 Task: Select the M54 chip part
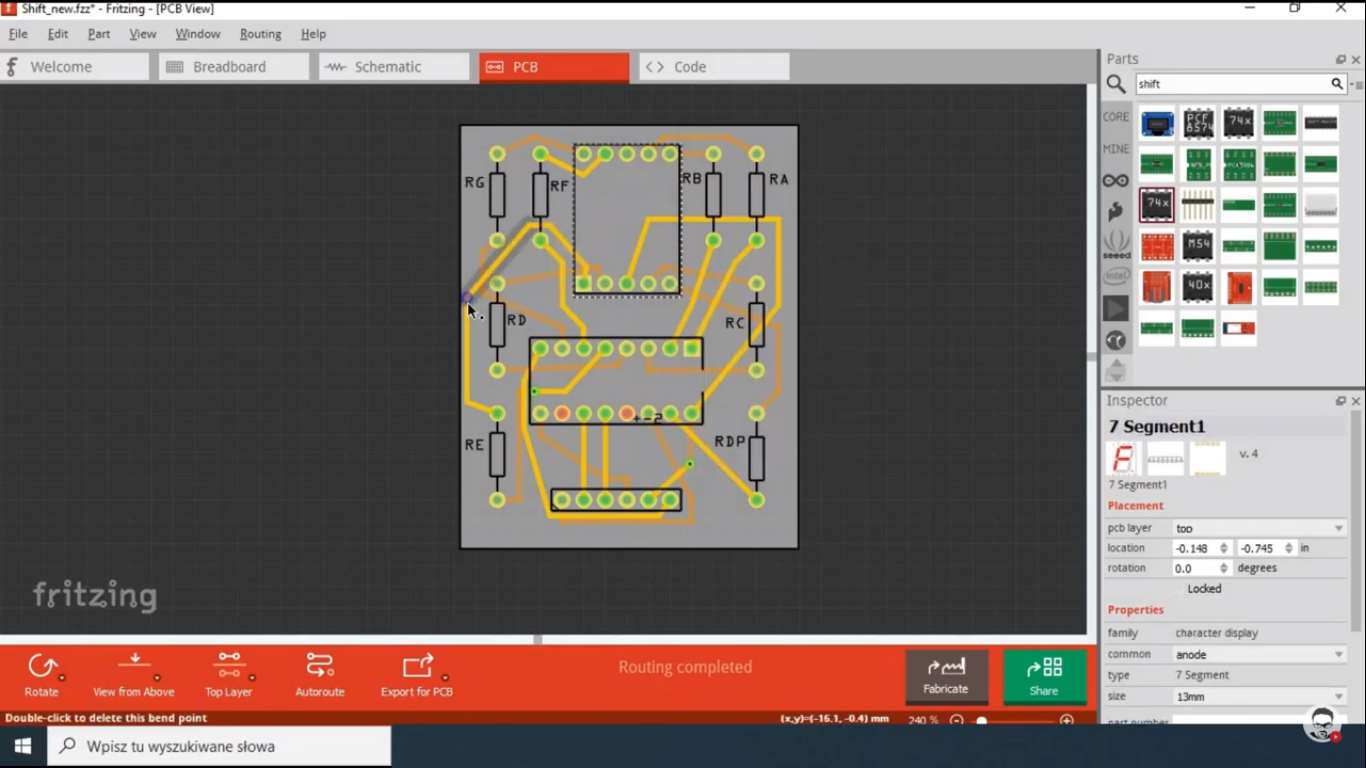[1198, 246]
